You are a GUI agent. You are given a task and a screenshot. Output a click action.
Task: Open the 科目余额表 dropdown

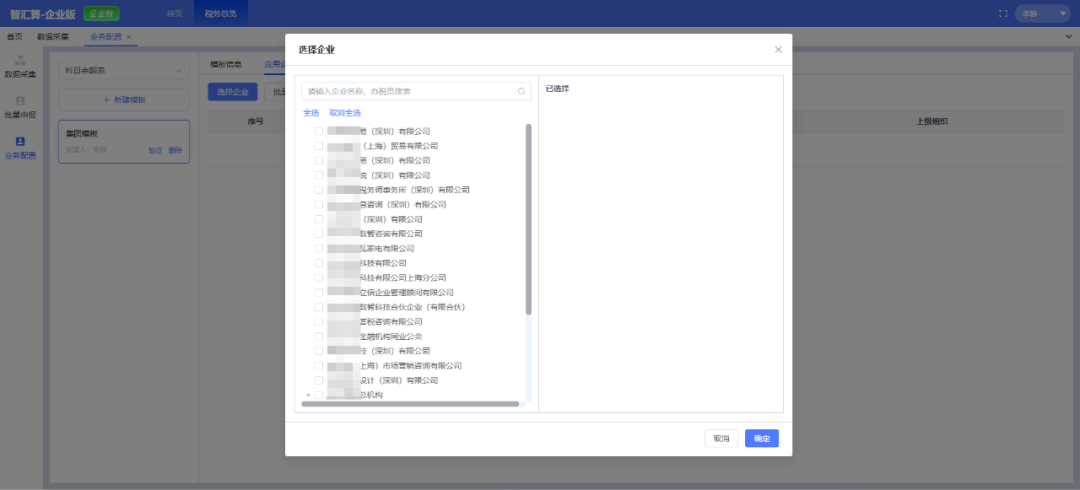[123, 70]
